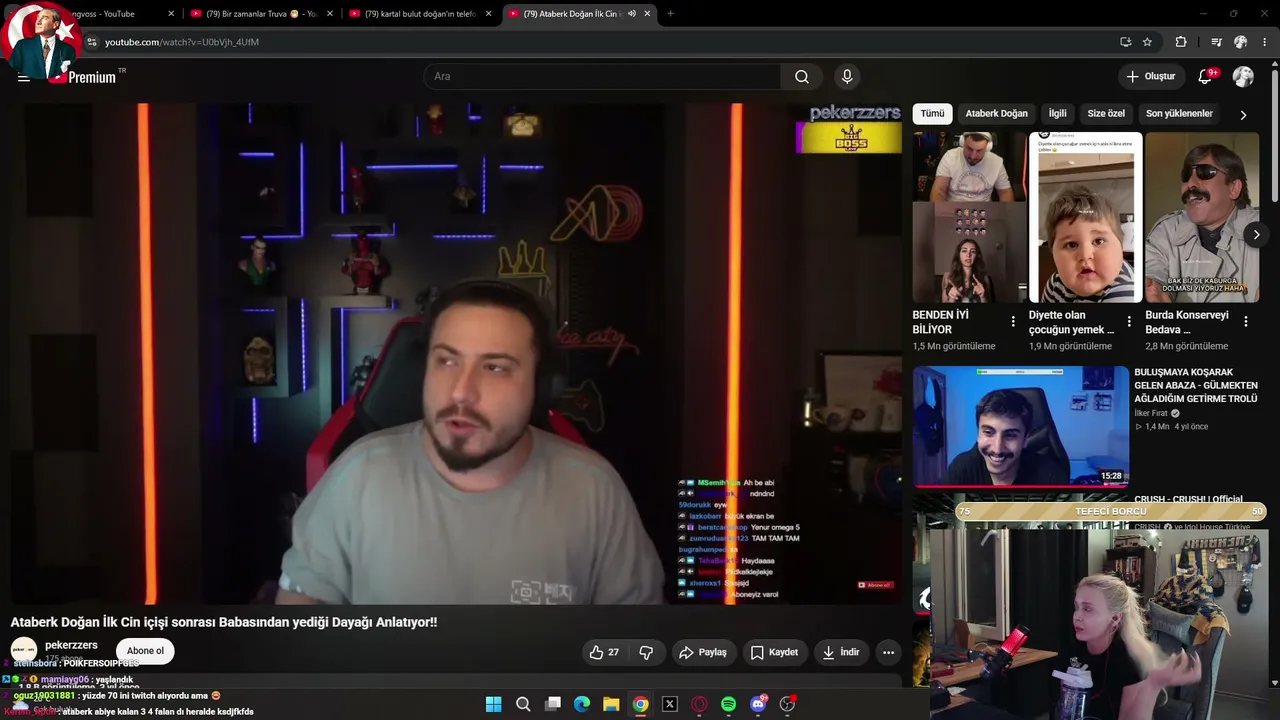
Task: Select the Tümü filter chip
Action: (932, 113)
